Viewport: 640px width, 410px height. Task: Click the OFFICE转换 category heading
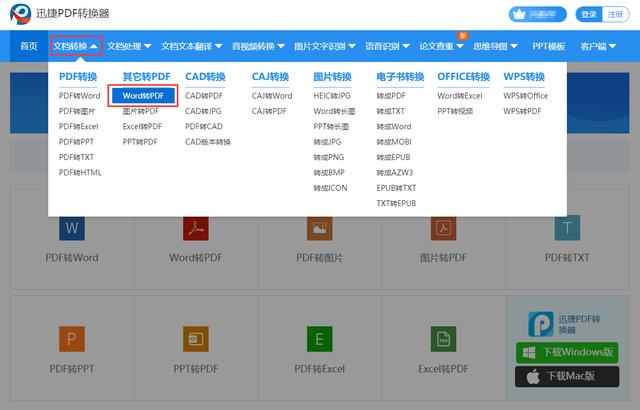pyautogui.click(x=463, y=77)
